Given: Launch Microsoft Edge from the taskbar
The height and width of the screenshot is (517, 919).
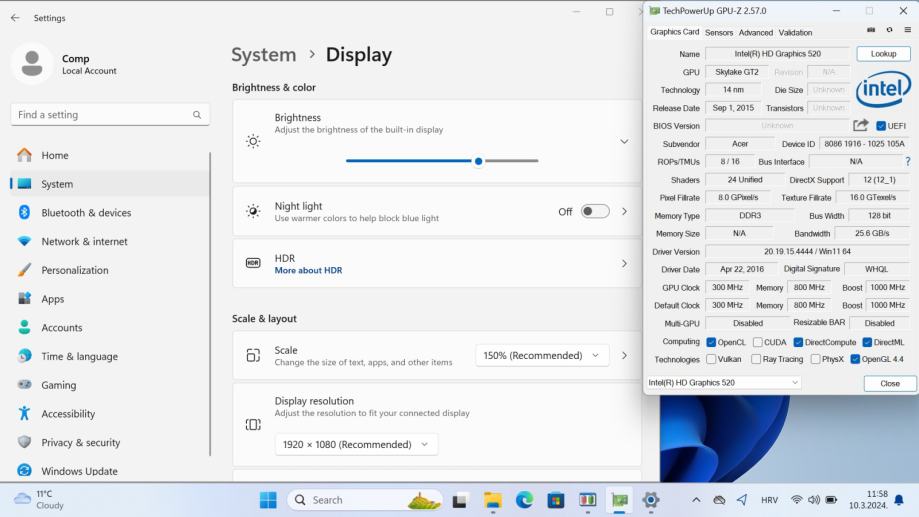Looking at the screenshot, I should 524,500.
